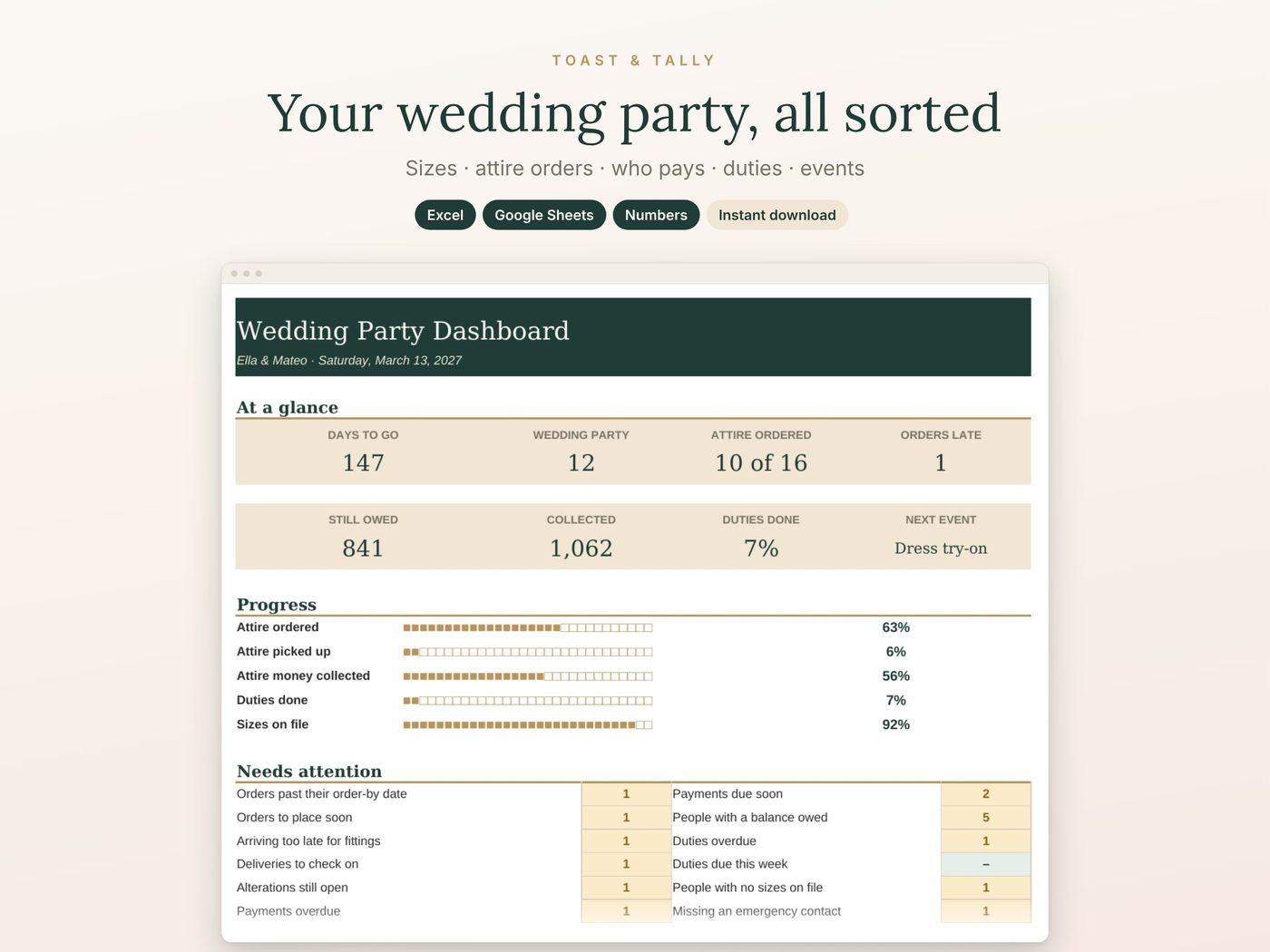This screenshot has width=1270, height=952.
Task: Click the Deliveries to check on label
Action: point(298,864)
